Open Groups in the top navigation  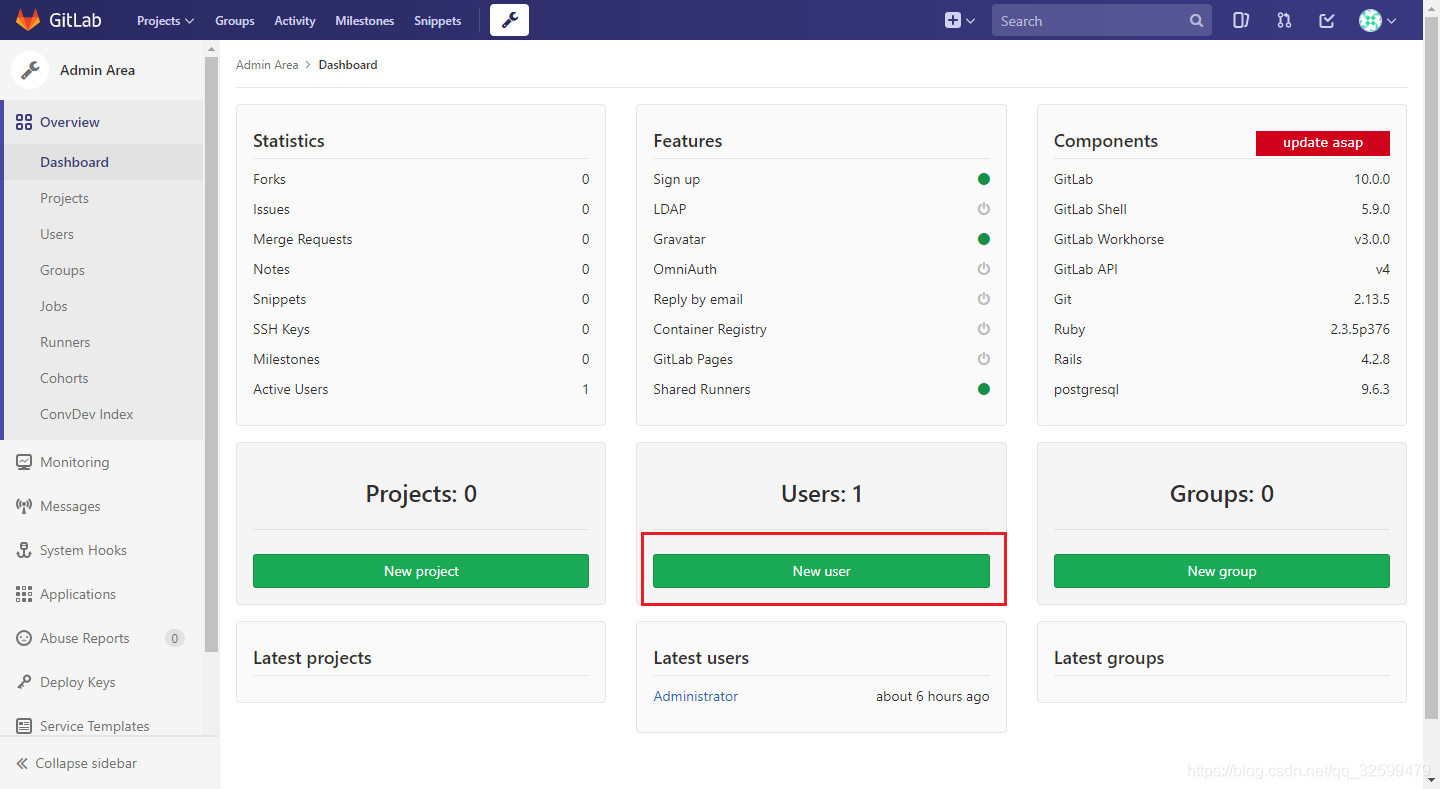point(235,20)
